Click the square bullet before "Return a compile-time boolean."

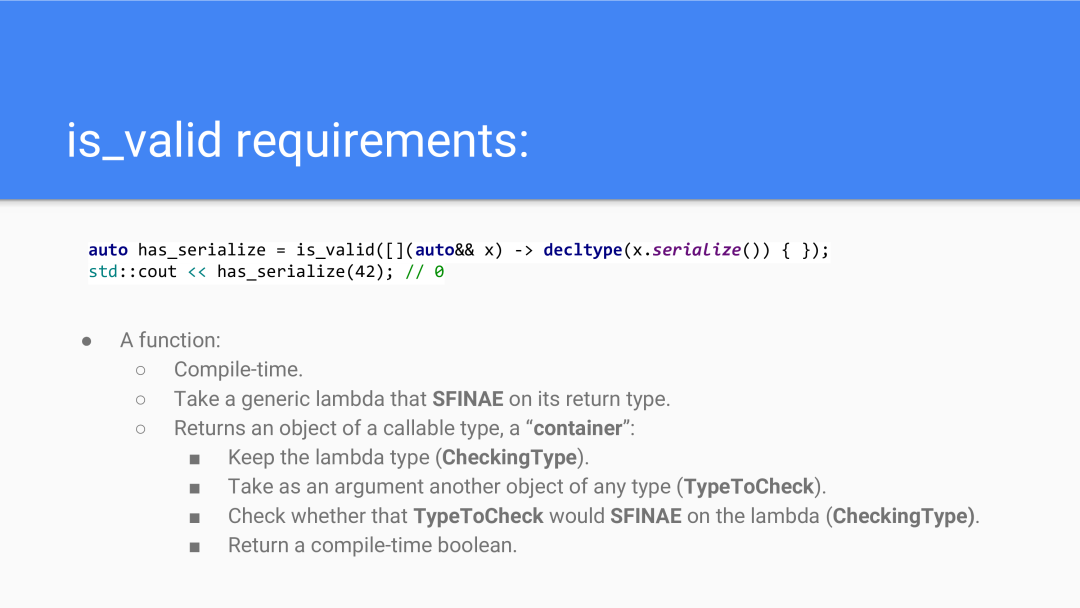click(194, 546)
